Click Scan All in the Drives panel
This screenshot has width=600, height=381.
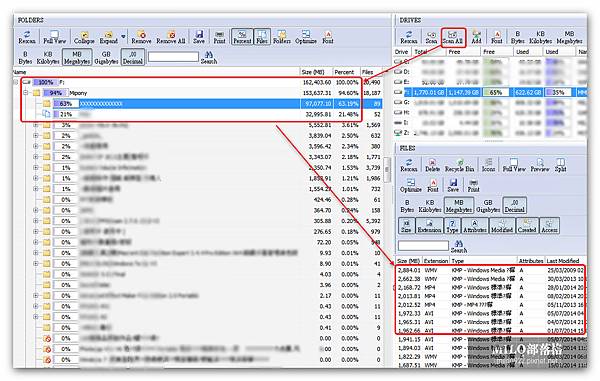point(453,37)
